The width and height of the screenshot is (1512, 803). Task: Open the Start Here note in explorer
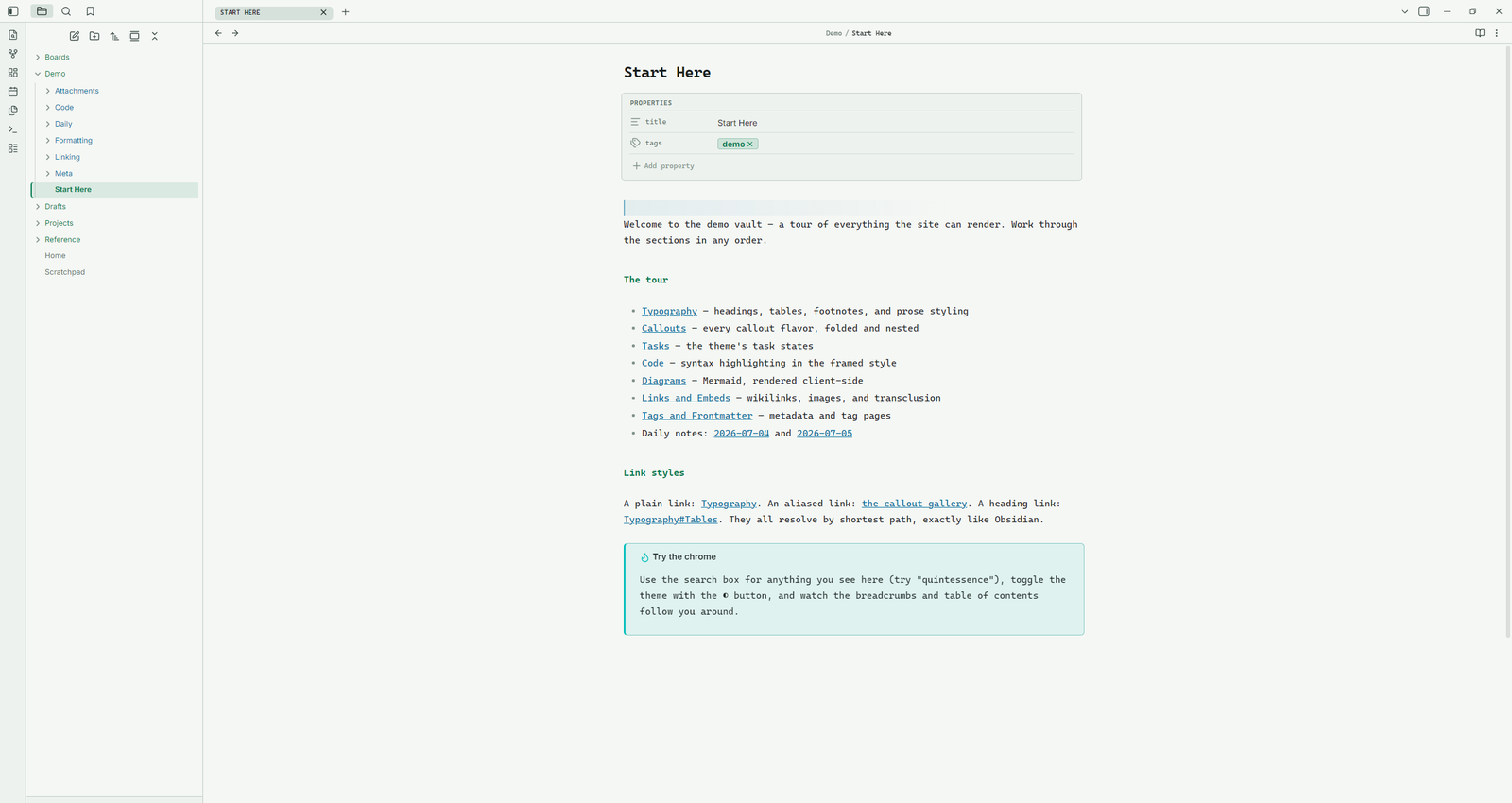tap(114, 190)
